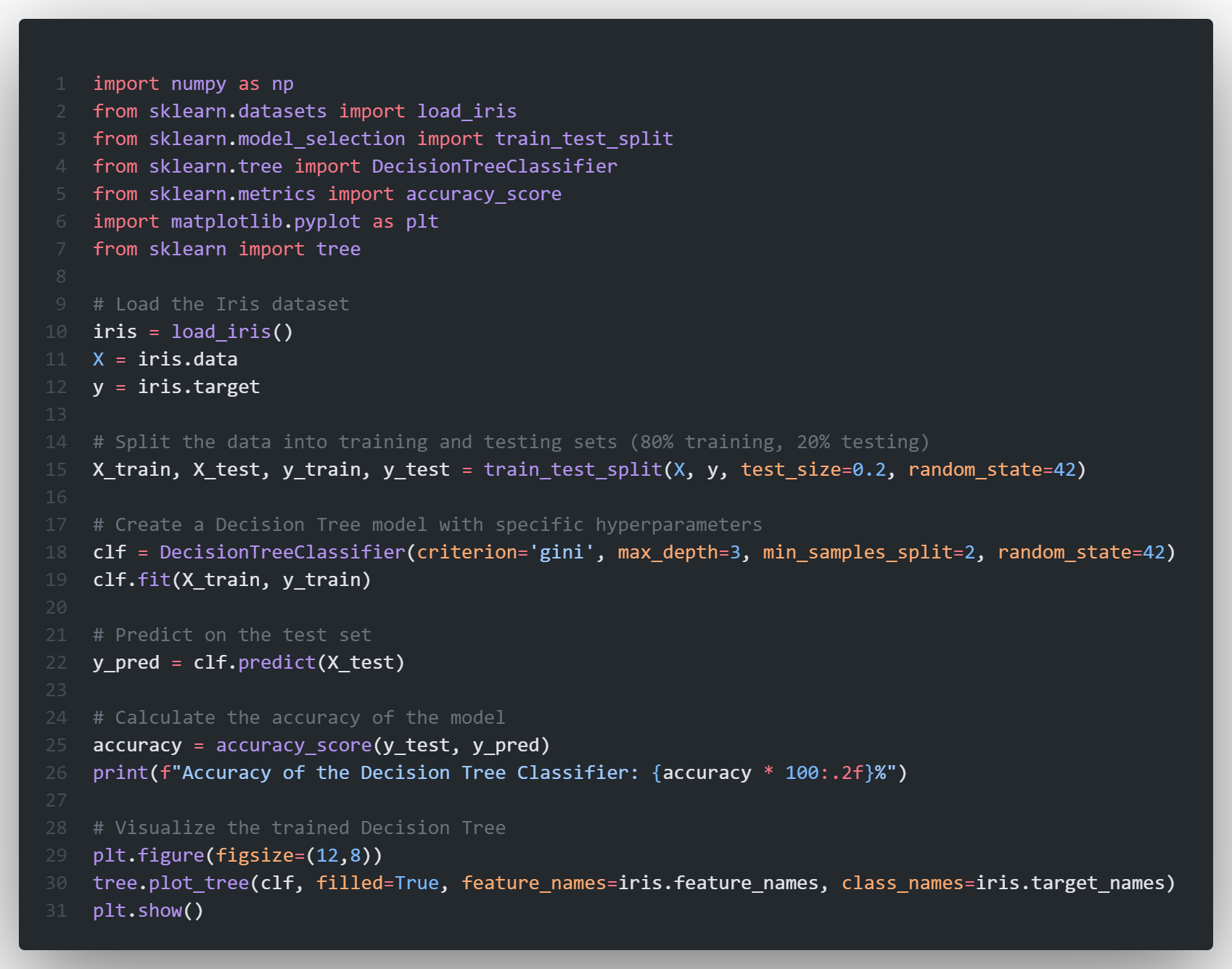Click '{accuracy * 100:.2f}' in the f-string
The height and width of the screenshot is (969, 1232).
click(763, 773)
